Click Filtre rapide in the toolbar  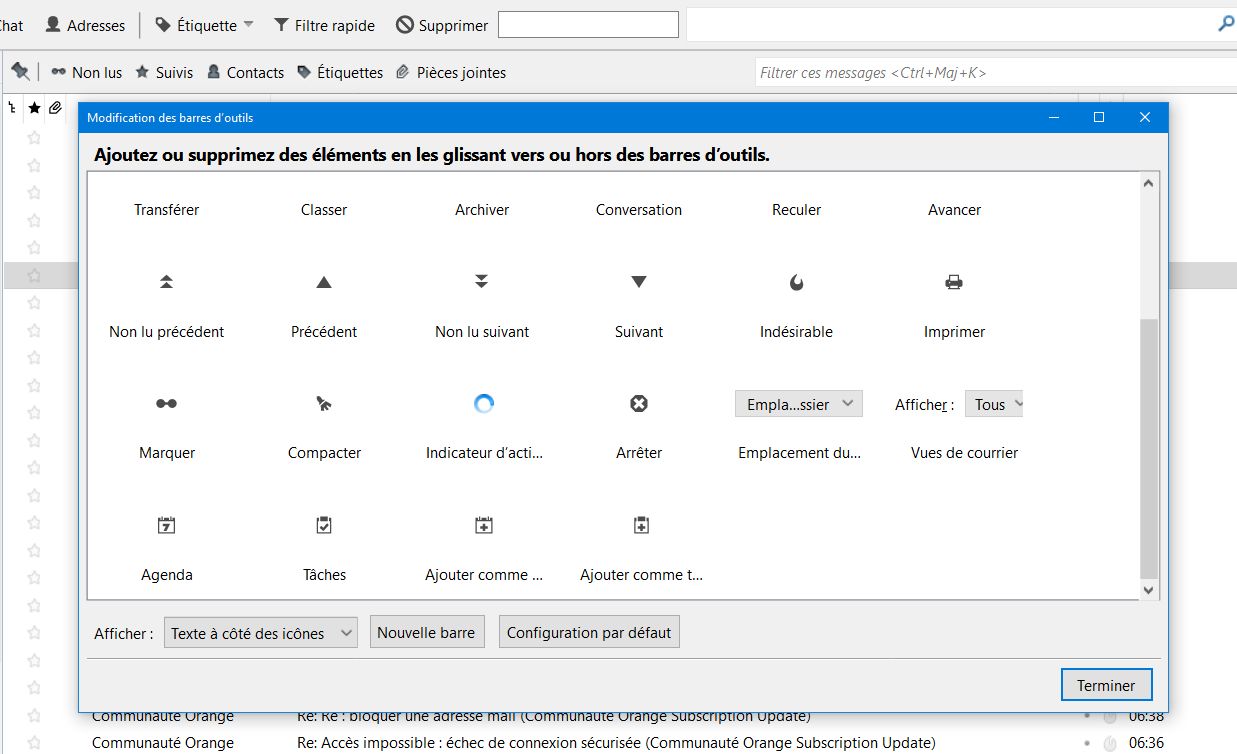pyautogui.click(x=324, y=25)
